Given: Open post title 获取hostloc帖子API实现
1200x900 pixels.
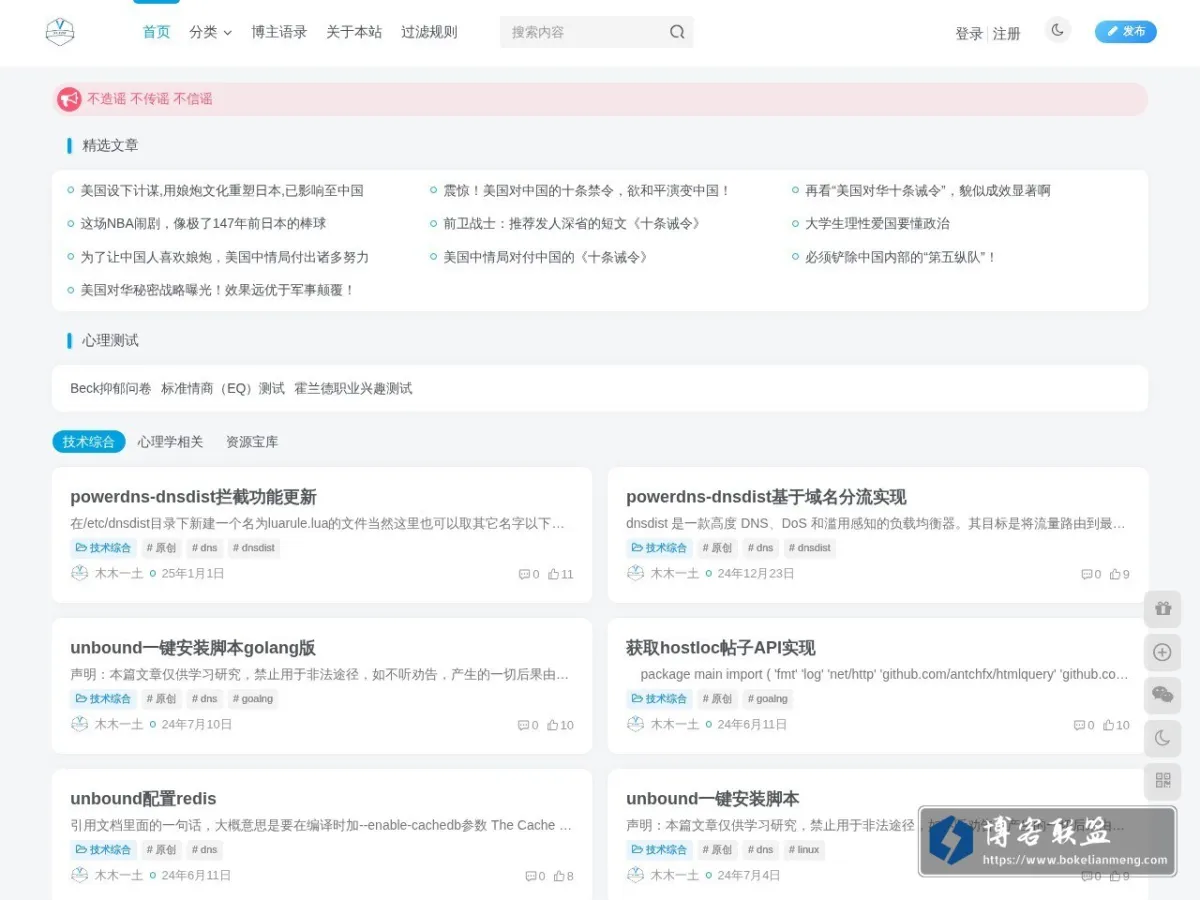Looking at the screenshot, I should pos(721,648).
